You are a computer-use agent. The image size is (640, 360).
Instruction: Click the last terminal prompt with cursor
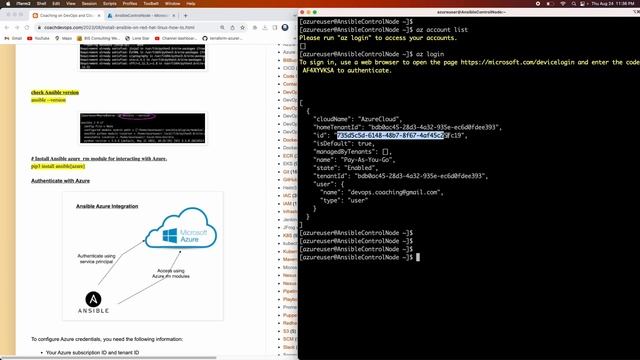(x=360, y=257)
